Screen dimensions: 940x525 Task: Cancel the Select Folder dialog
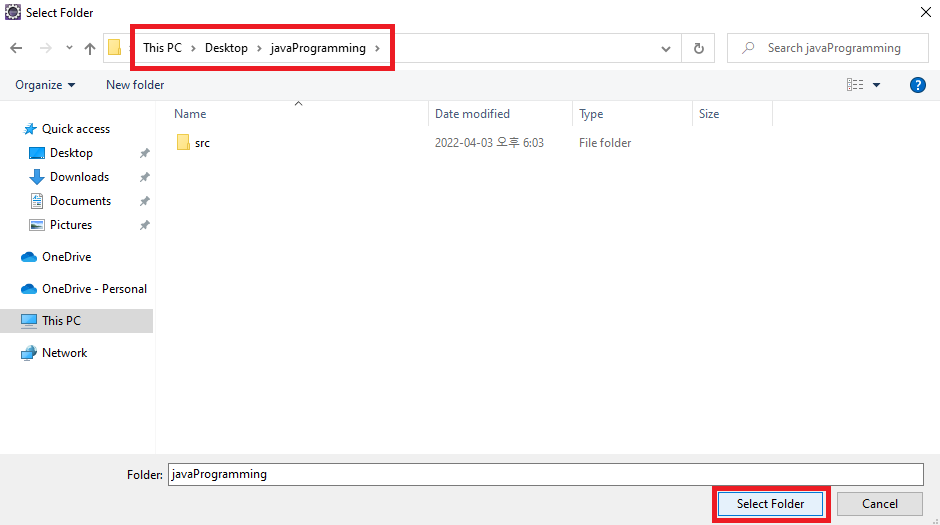(879, 503)
